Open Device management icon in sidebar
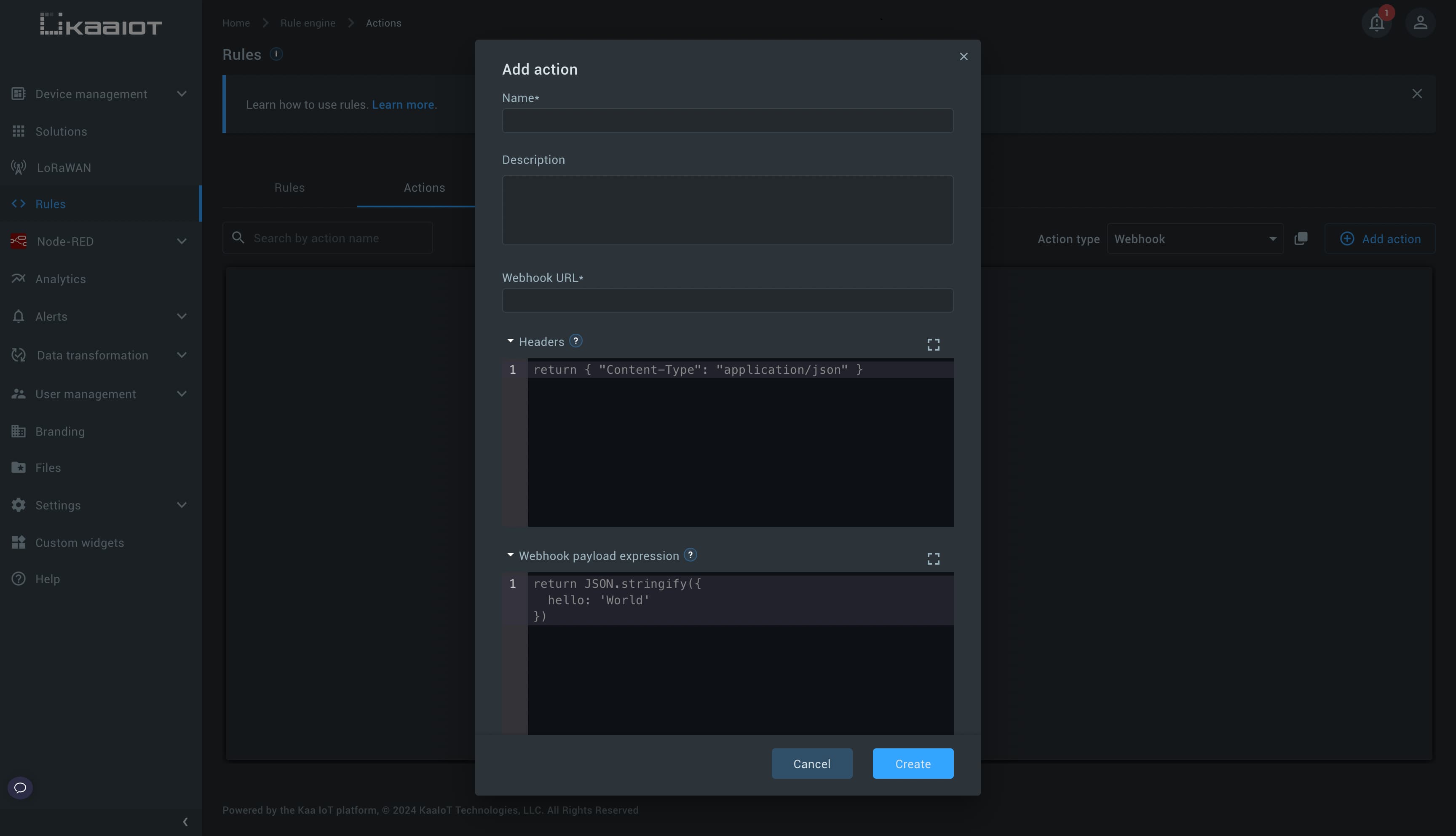The image size is (1456, 836). [19, 94]
